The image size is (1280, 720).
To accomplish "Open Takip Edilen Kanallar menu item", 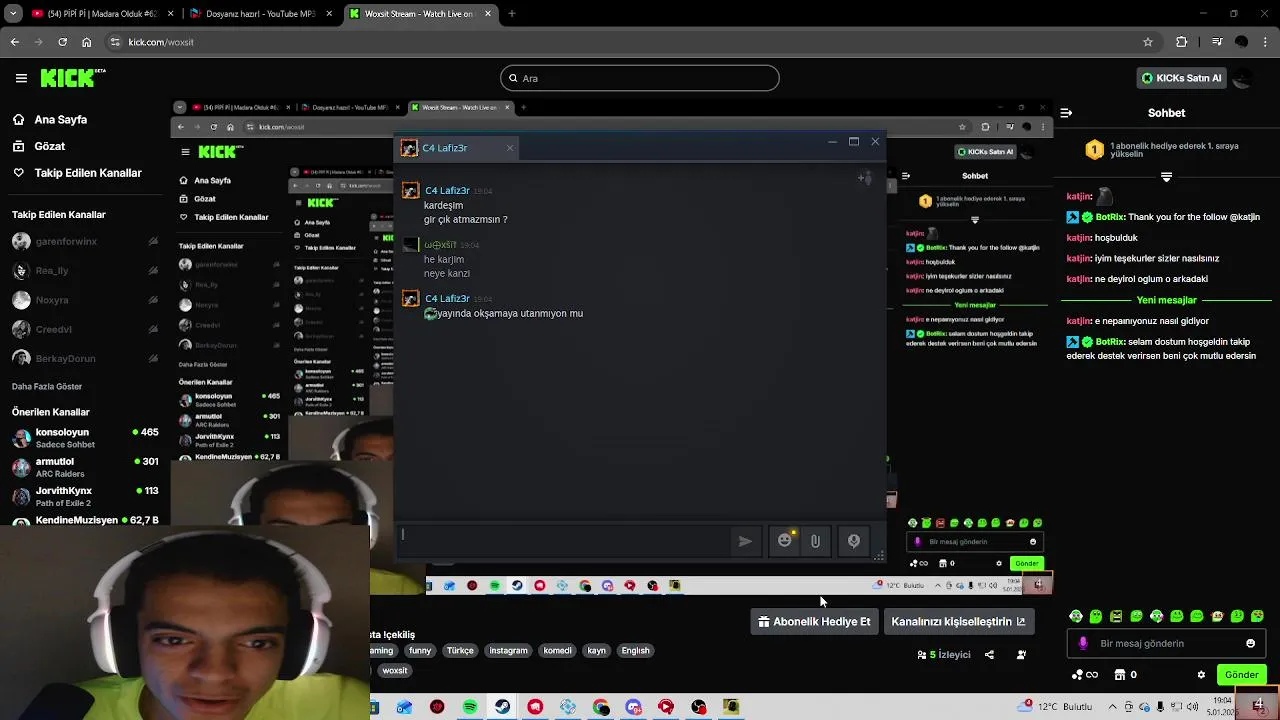I will (88, 173).
